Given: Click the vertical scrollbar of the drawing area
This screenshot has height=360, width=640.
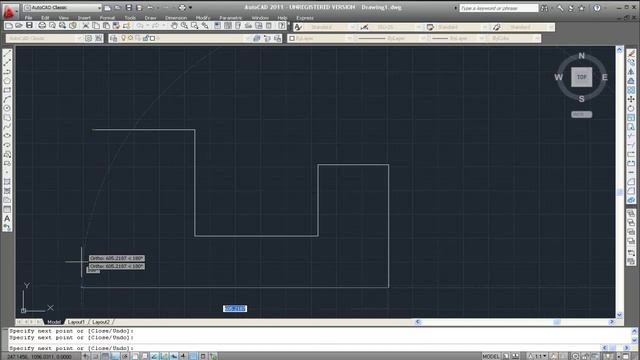Looking at the screenshot, I should click(620, 182).
